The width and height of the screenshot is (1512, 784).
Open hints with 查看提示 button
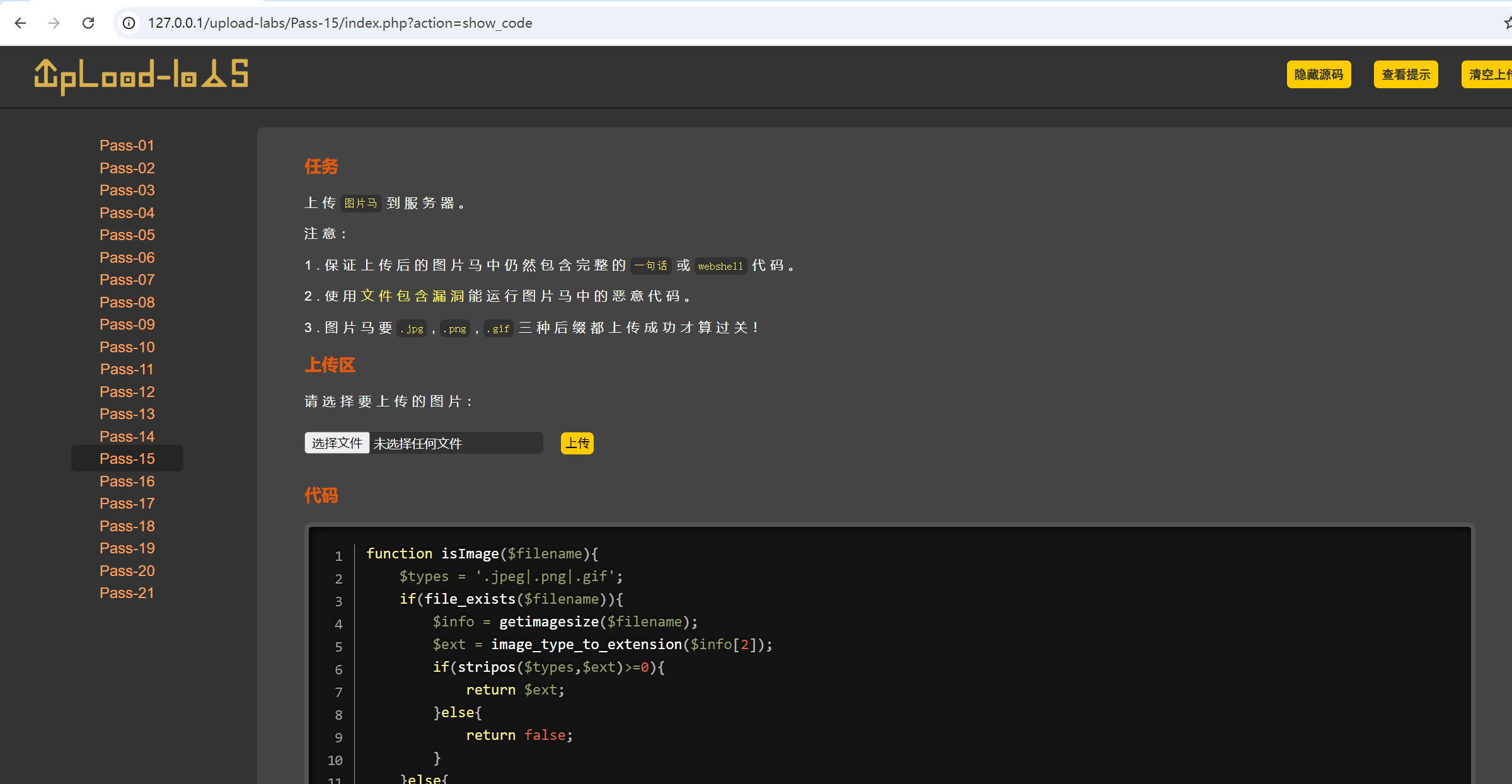click(1405, 74)
